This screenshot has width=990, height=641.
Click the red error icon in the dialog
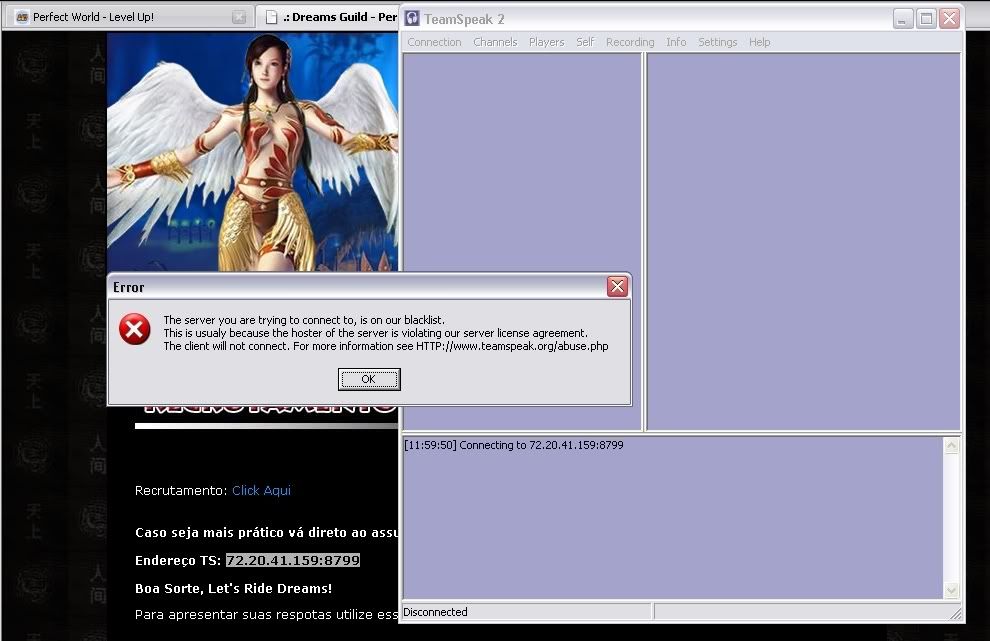(134, 329)
